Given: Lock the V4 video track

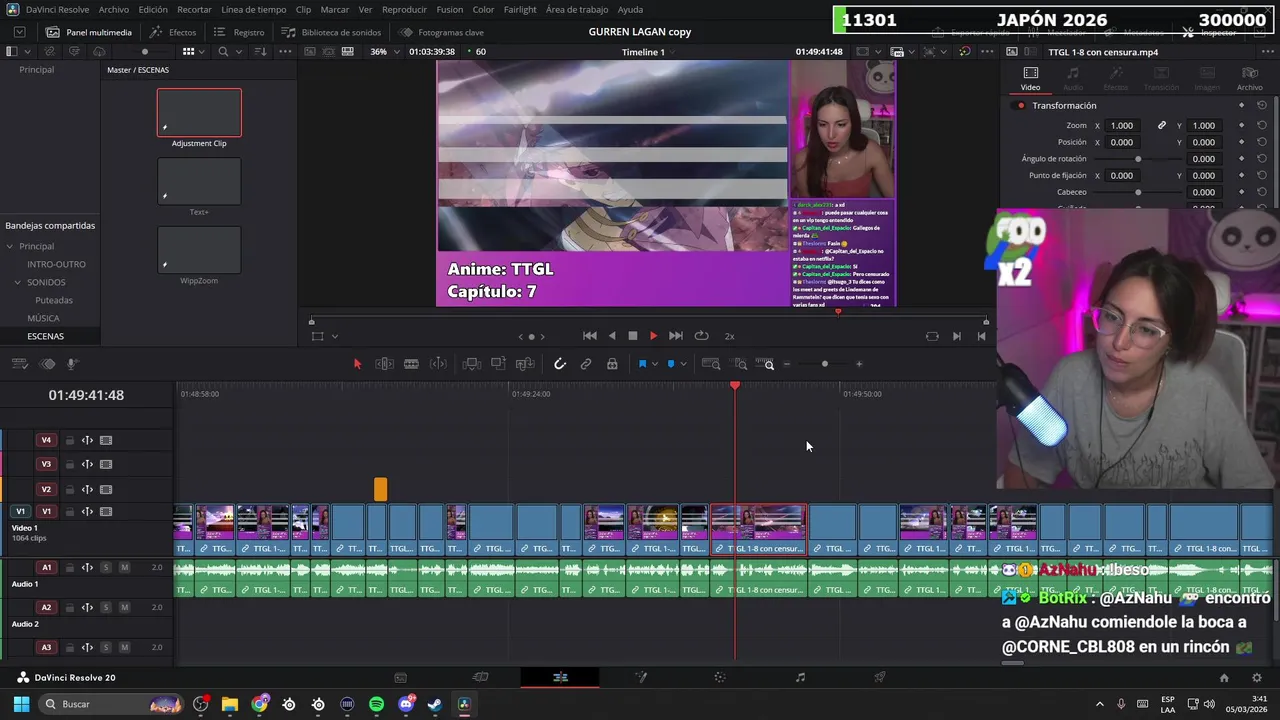Looking at the screenshot, I should click(x=70, y=440).
